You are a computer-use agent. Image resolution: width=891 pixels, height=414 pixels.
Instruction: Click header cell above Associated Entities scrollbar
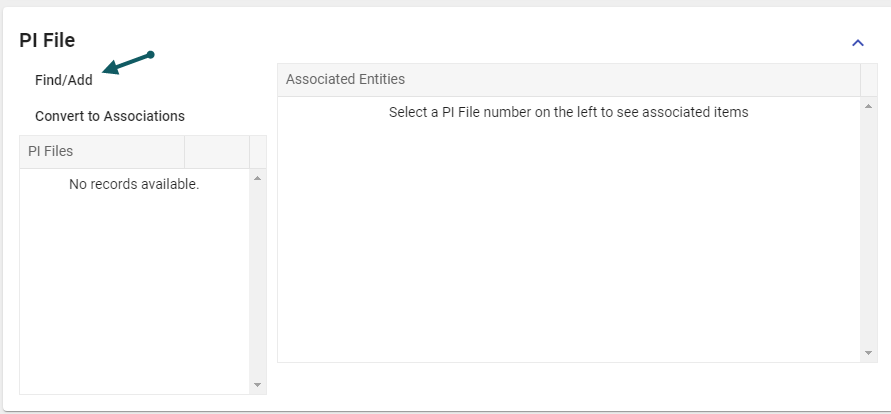[869, 79]
